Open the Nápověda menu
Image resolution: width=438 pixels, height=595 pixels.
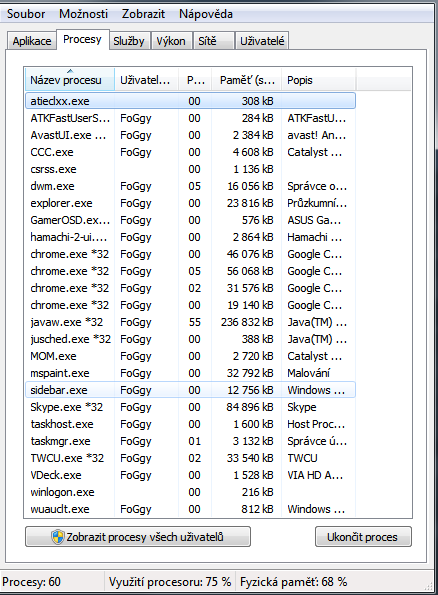tap(206, 14)
